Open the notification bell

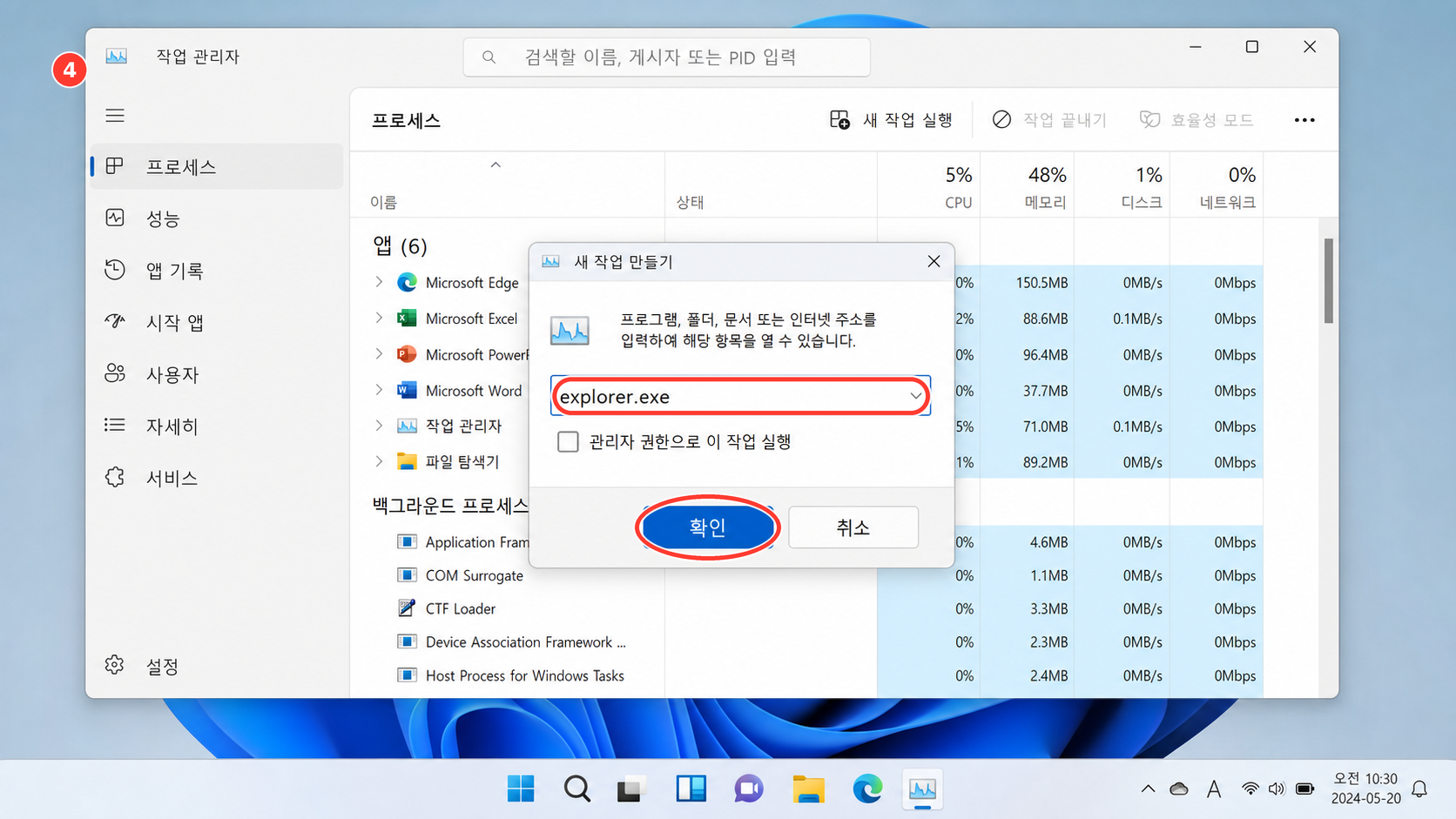pyautogui.click(x=1419, y=789)
